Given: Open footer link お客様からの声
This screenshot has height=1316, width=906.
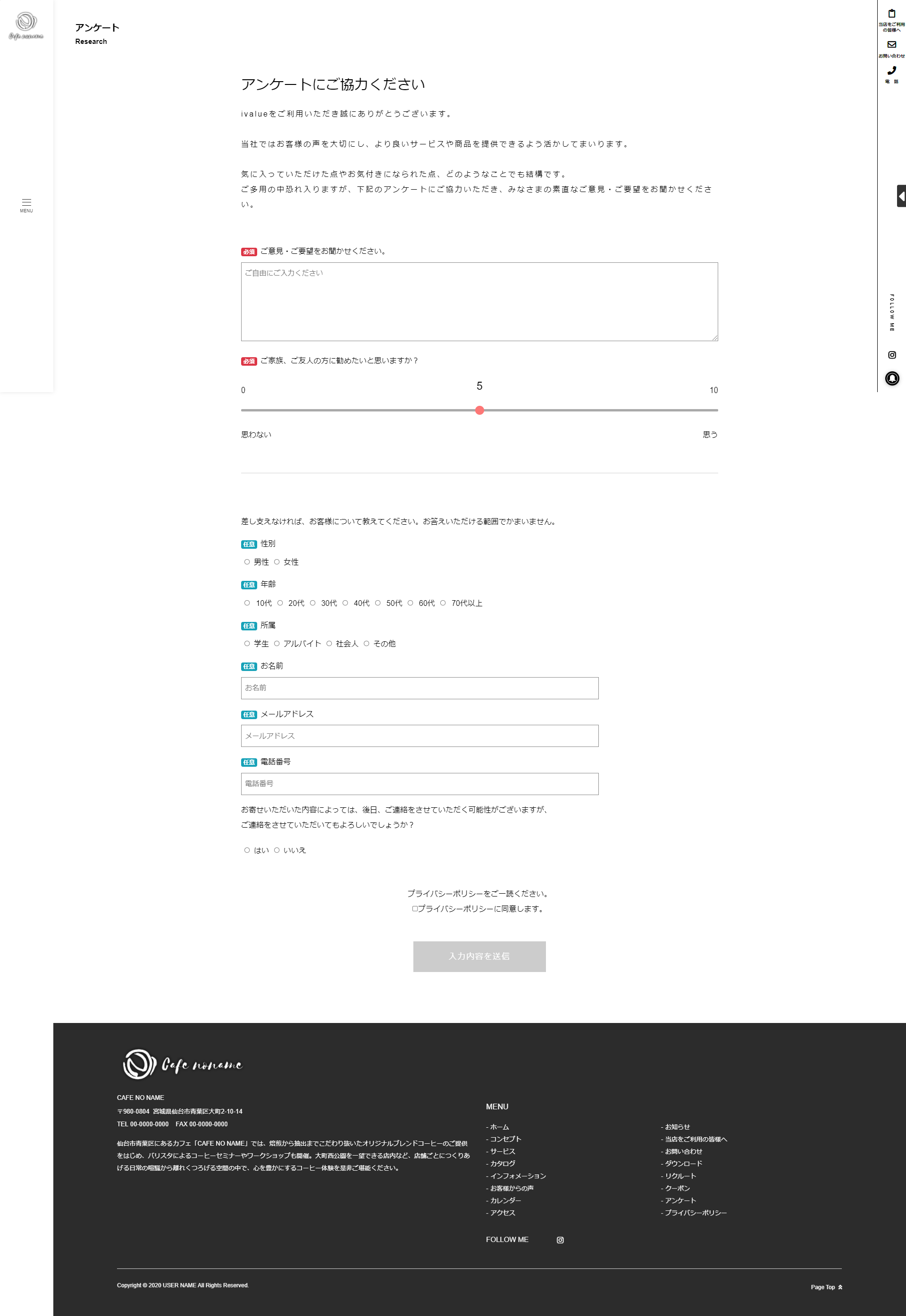Looking at the screenshot, I should pos(510,1188).
